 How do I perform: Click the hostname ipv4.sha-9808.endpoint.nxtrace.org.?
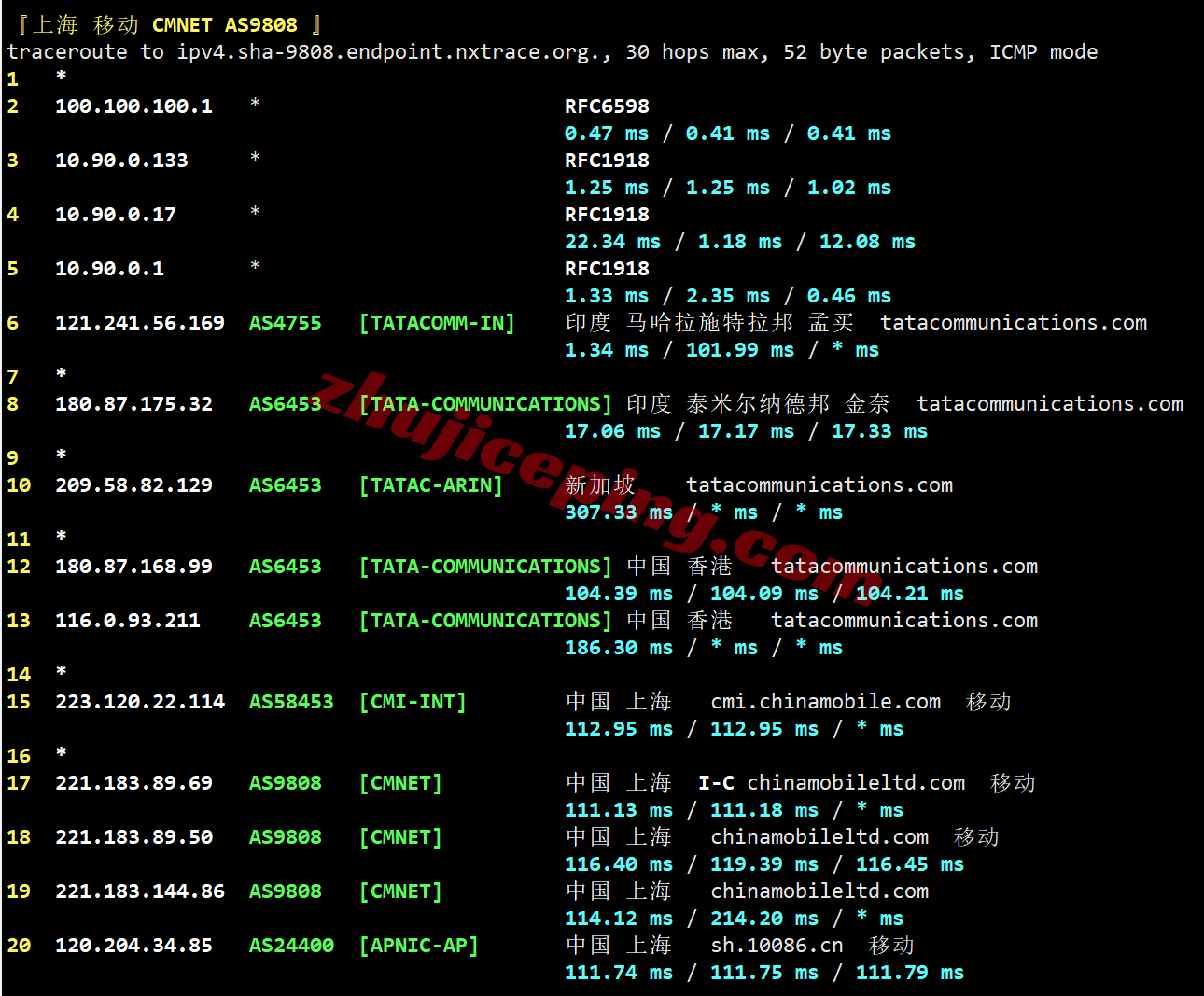point(390,52)
